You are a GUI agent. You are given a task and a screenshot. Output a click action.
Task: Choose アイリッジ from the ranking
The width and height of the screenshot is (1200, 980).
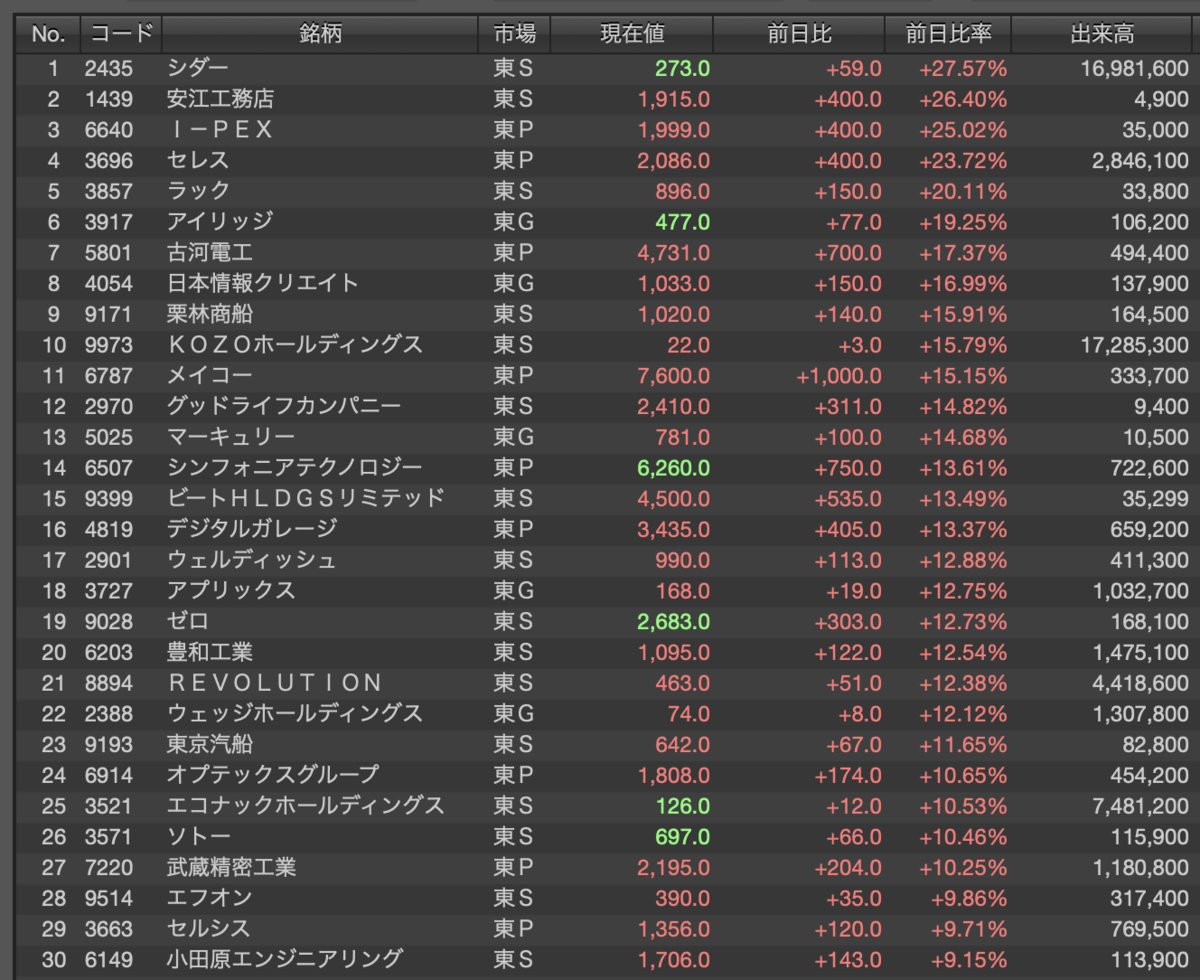[220, 222]
